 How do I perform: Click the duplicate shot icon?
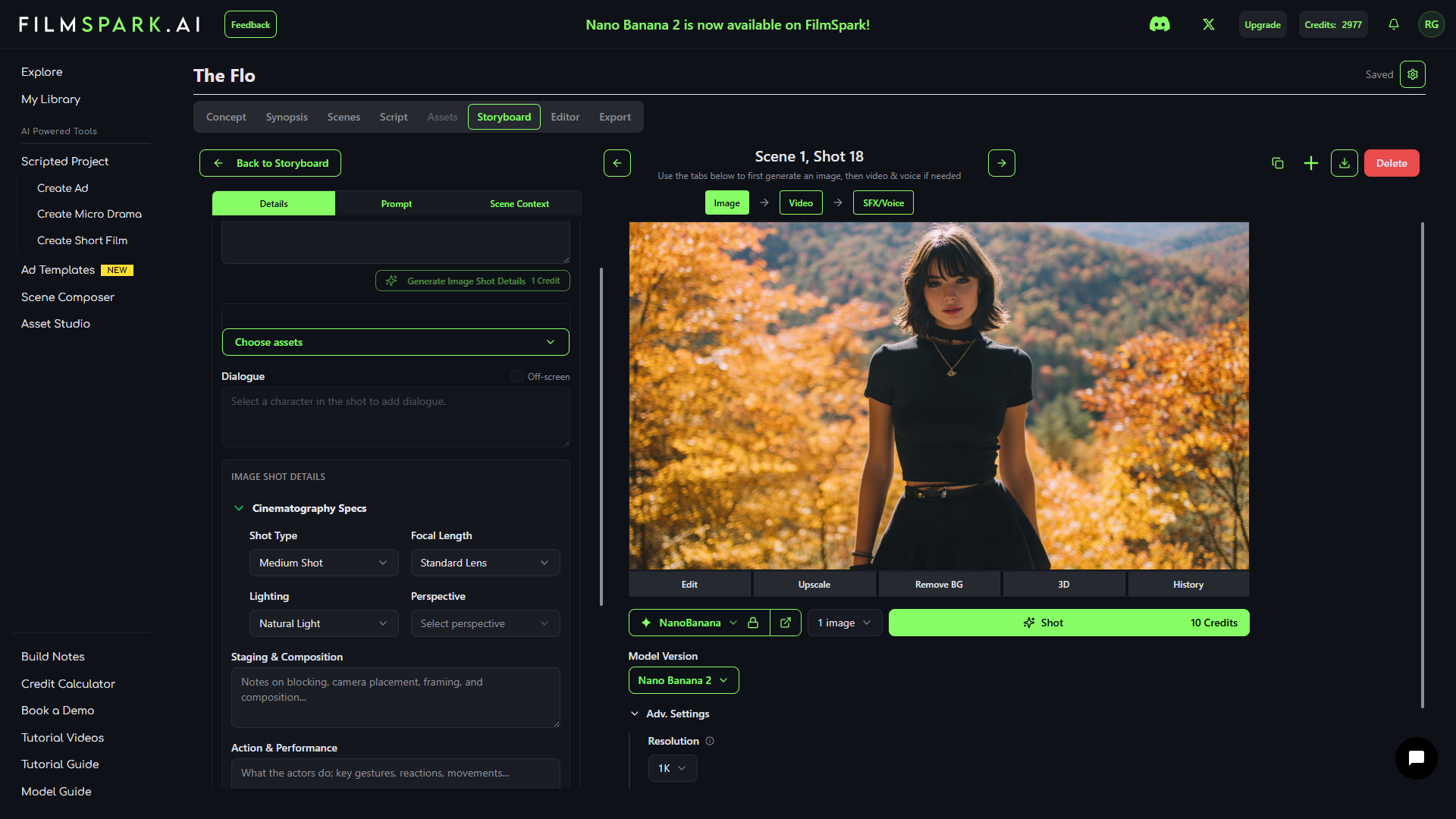(x=1278, y=163)
